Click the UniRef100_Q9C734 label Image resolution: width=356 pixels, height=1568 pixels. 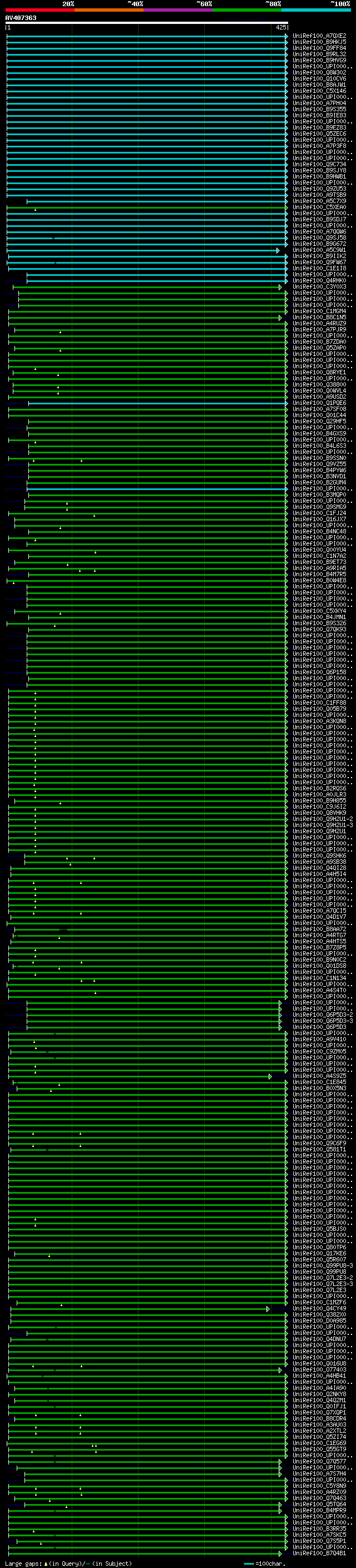click(x=319, y=164)
